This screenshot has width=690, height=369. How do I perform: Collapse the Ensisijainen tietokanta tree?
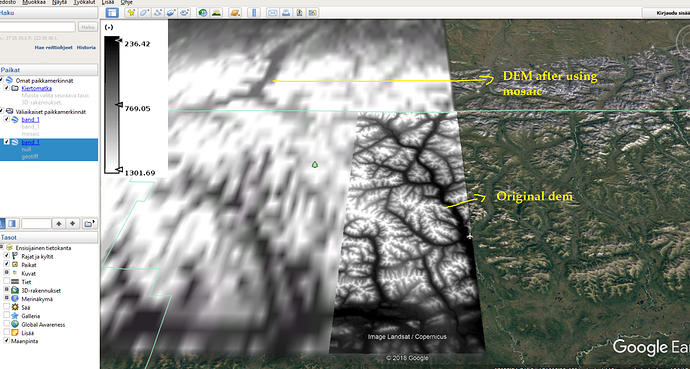point(1,248)
